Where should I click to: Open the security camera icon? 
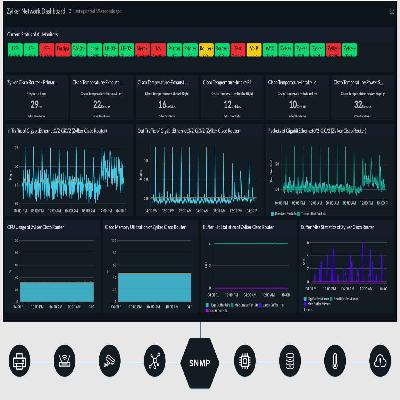[110, 361]
